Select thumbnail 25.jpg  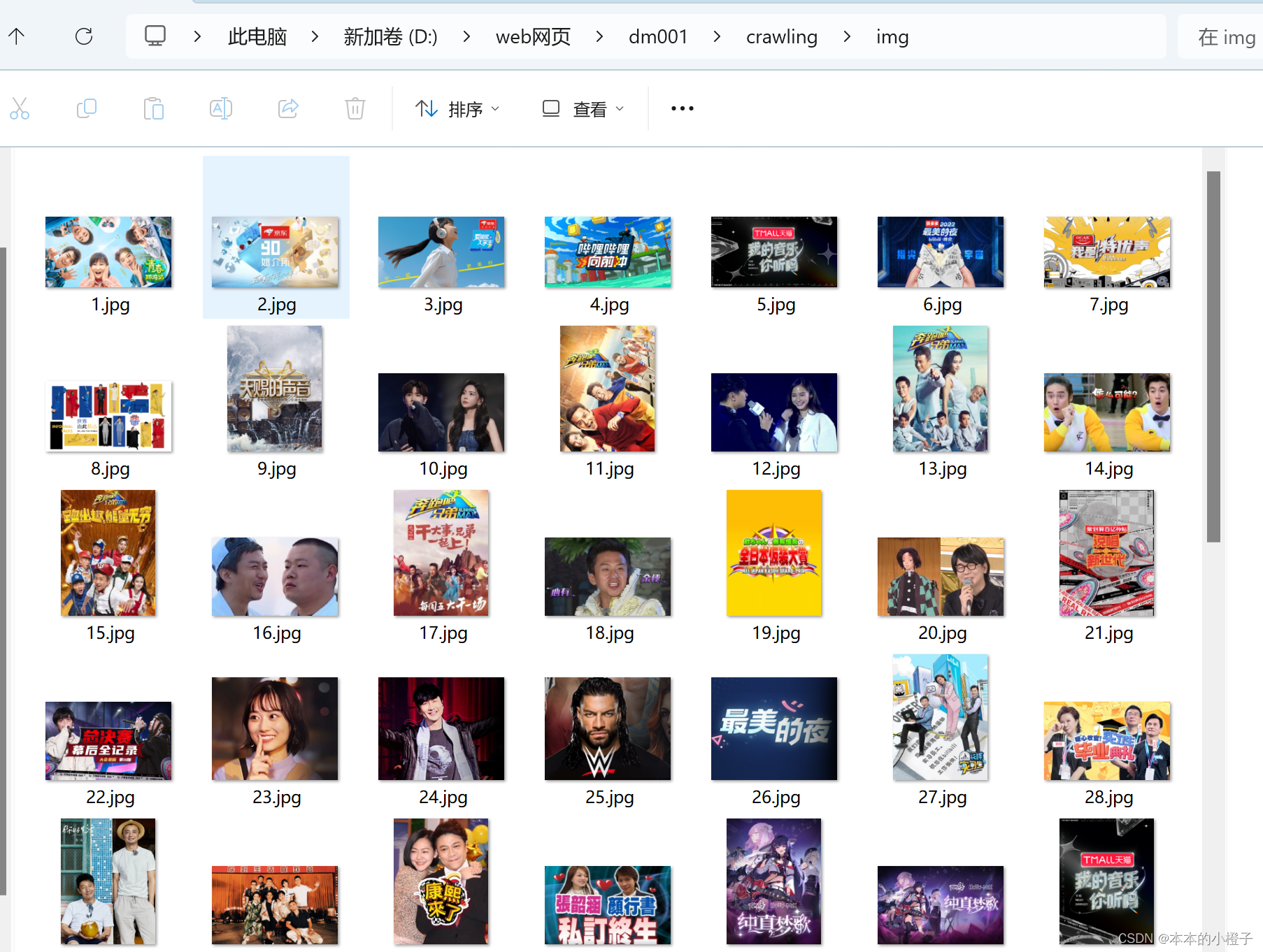(x=608, y=728)
